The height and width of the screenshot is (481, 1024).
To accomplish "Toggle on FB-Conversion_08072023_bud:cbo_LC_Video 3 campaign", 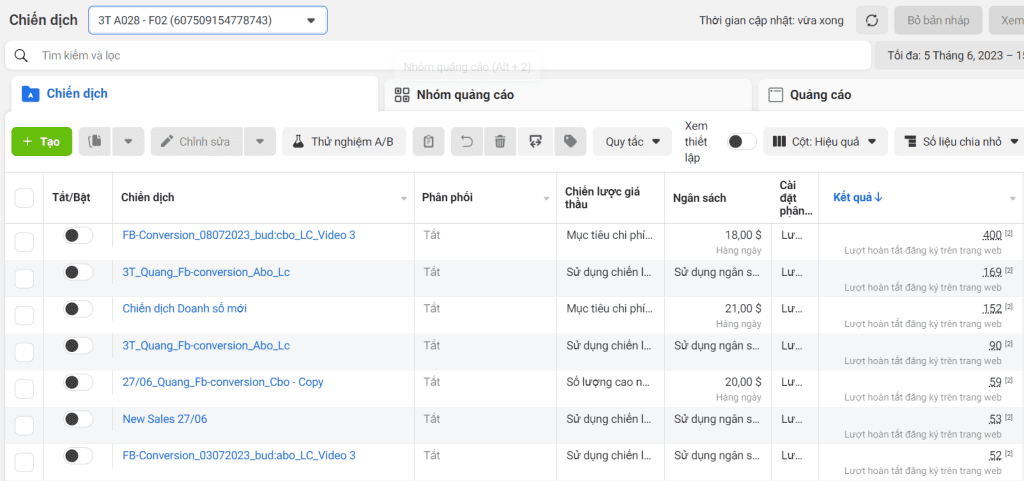I will pyautogui.click(x=78, y=235).
